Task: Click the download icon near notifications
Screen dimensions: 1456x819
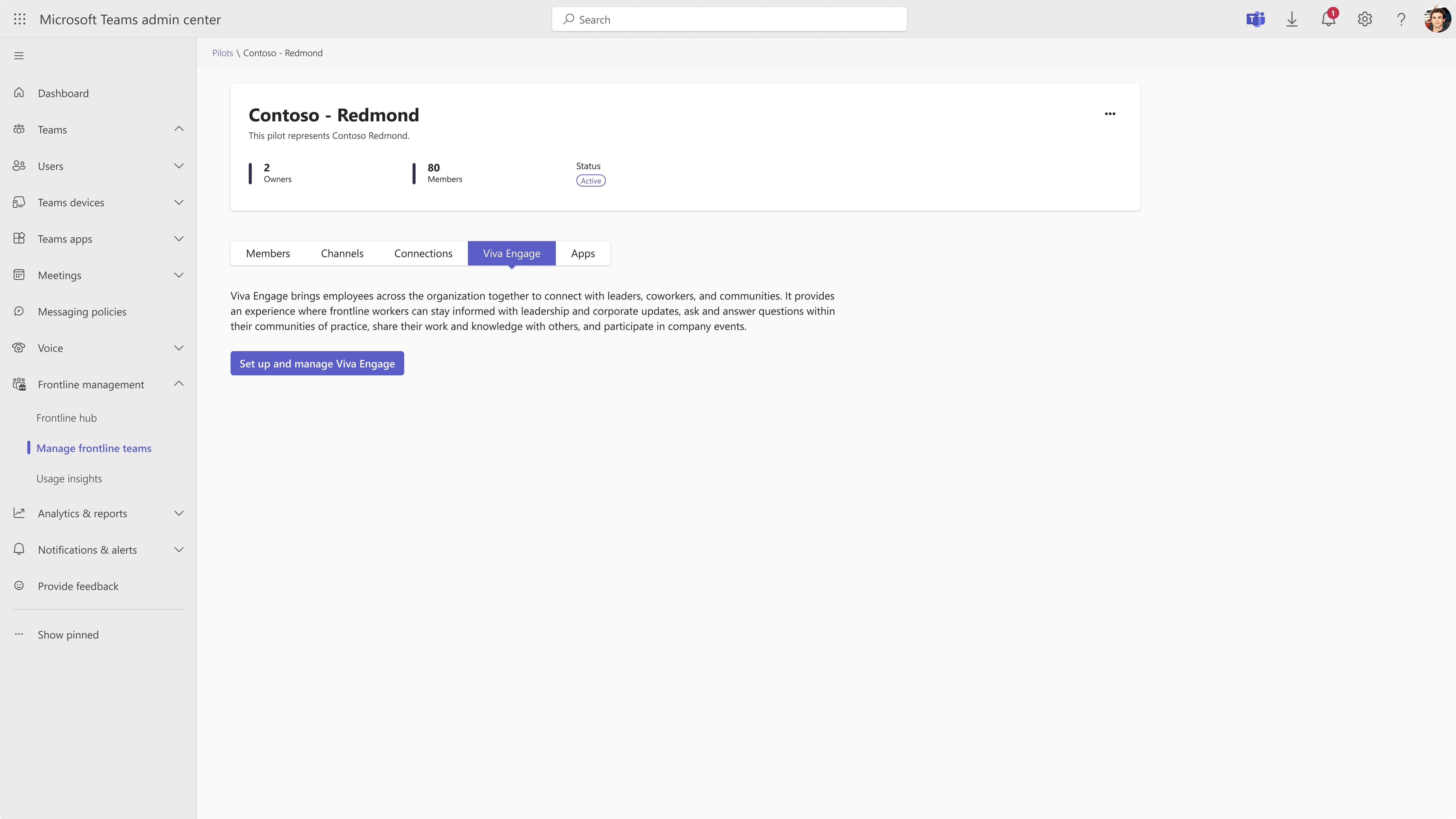Action: [1292, 19]
